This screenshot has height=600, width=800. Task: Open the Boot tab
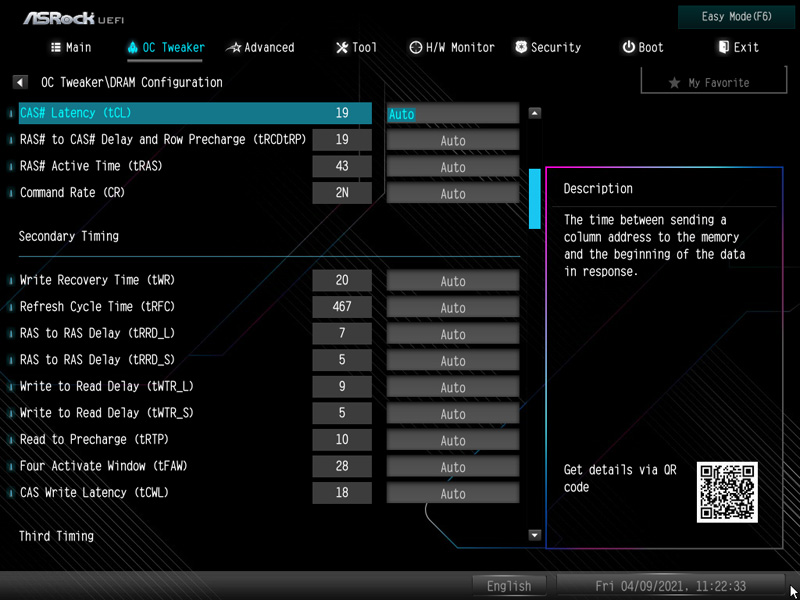pos(643,47)
